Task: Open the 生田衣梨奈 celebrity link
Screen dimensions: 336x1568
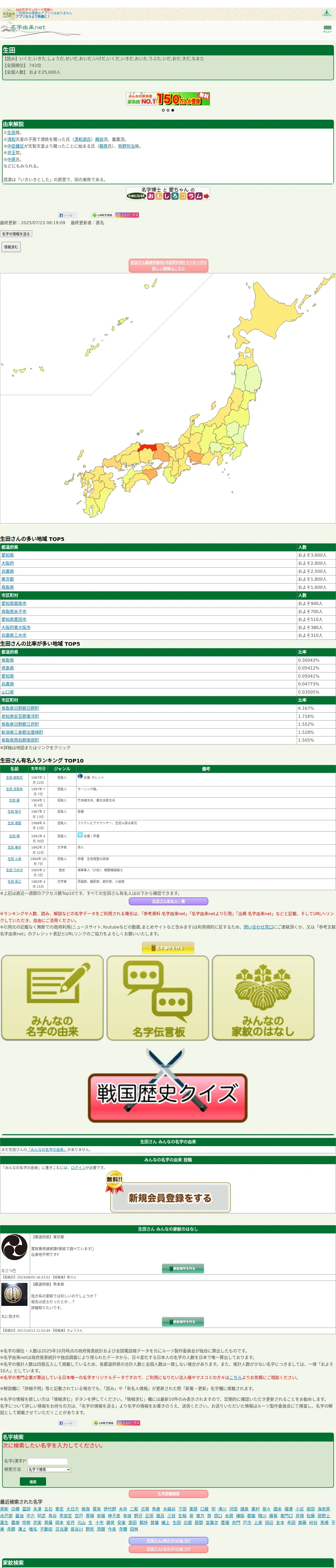Action: [15, 789]
